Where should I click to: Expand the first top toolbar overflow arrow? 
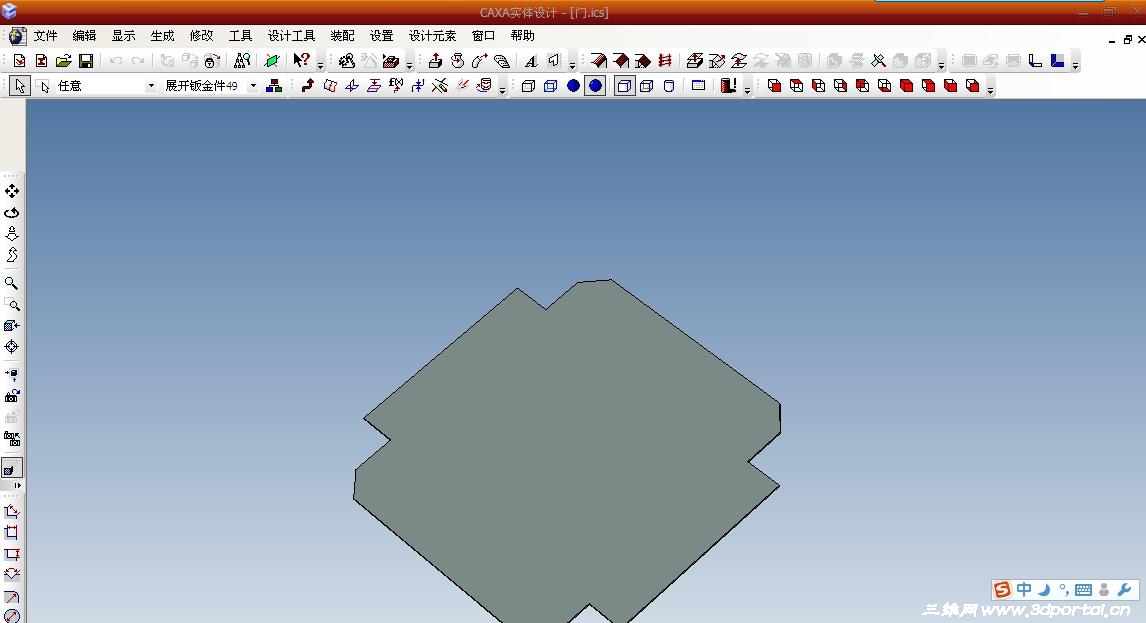point(320,66)
